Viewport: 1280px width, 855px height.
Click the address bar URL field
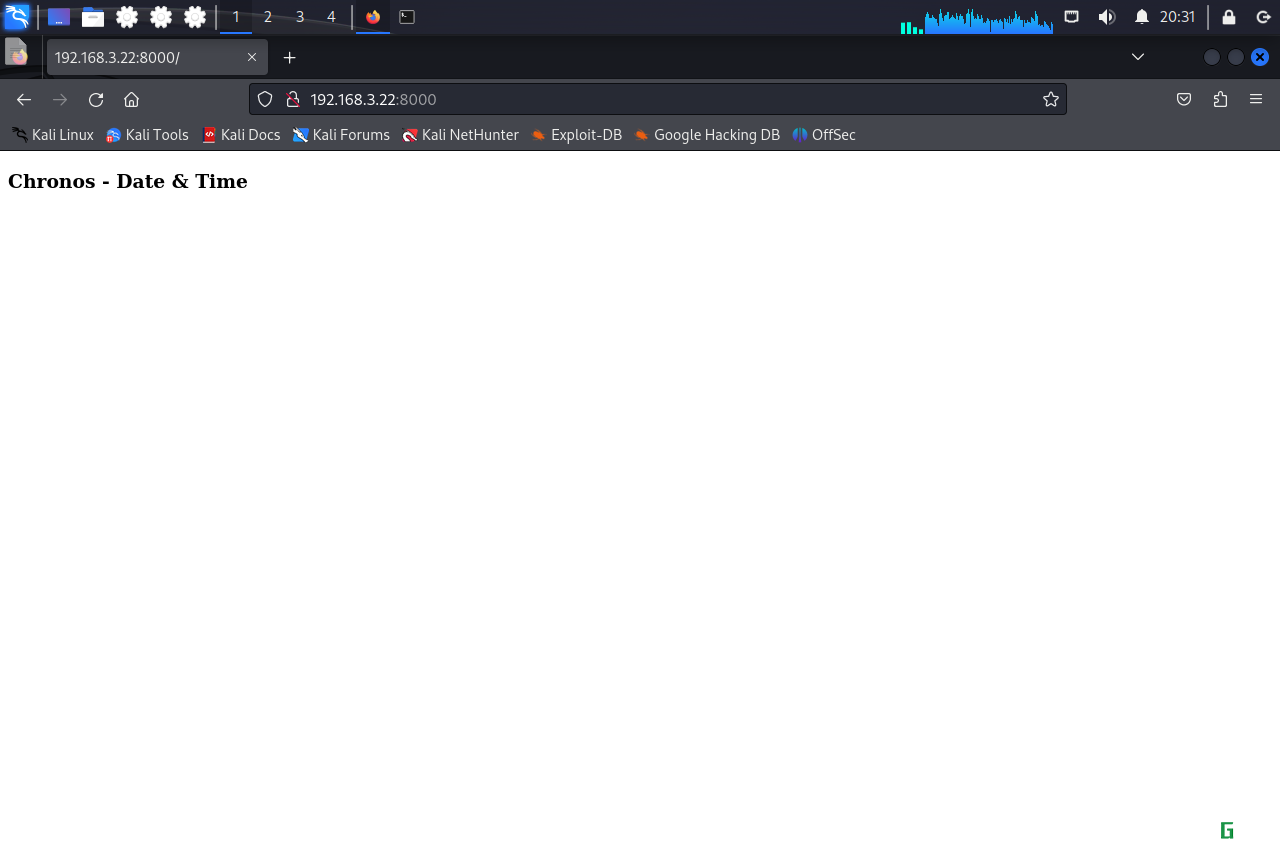[658, 99]
